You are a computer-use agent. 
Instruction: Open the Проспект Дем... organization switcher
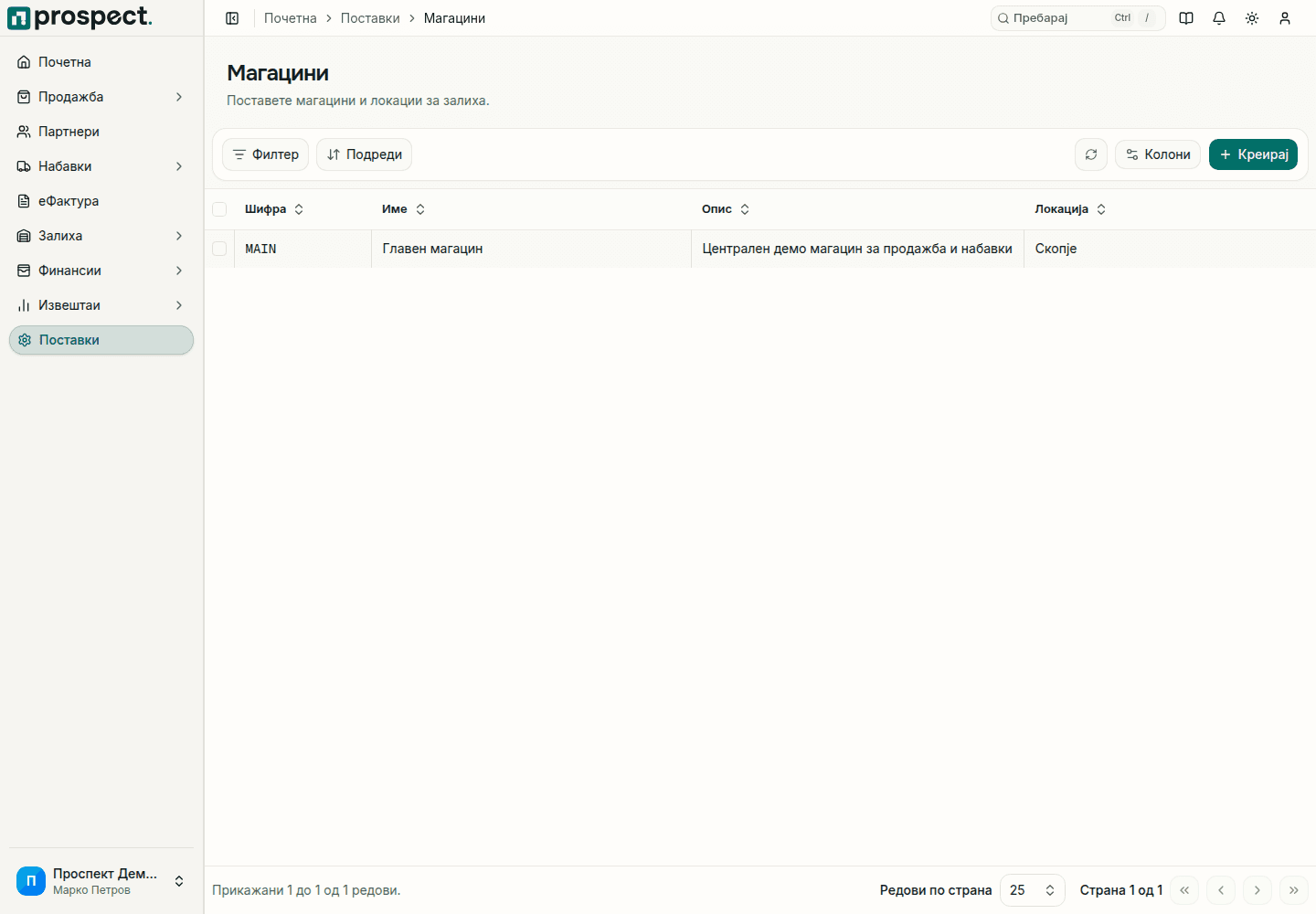101,881
